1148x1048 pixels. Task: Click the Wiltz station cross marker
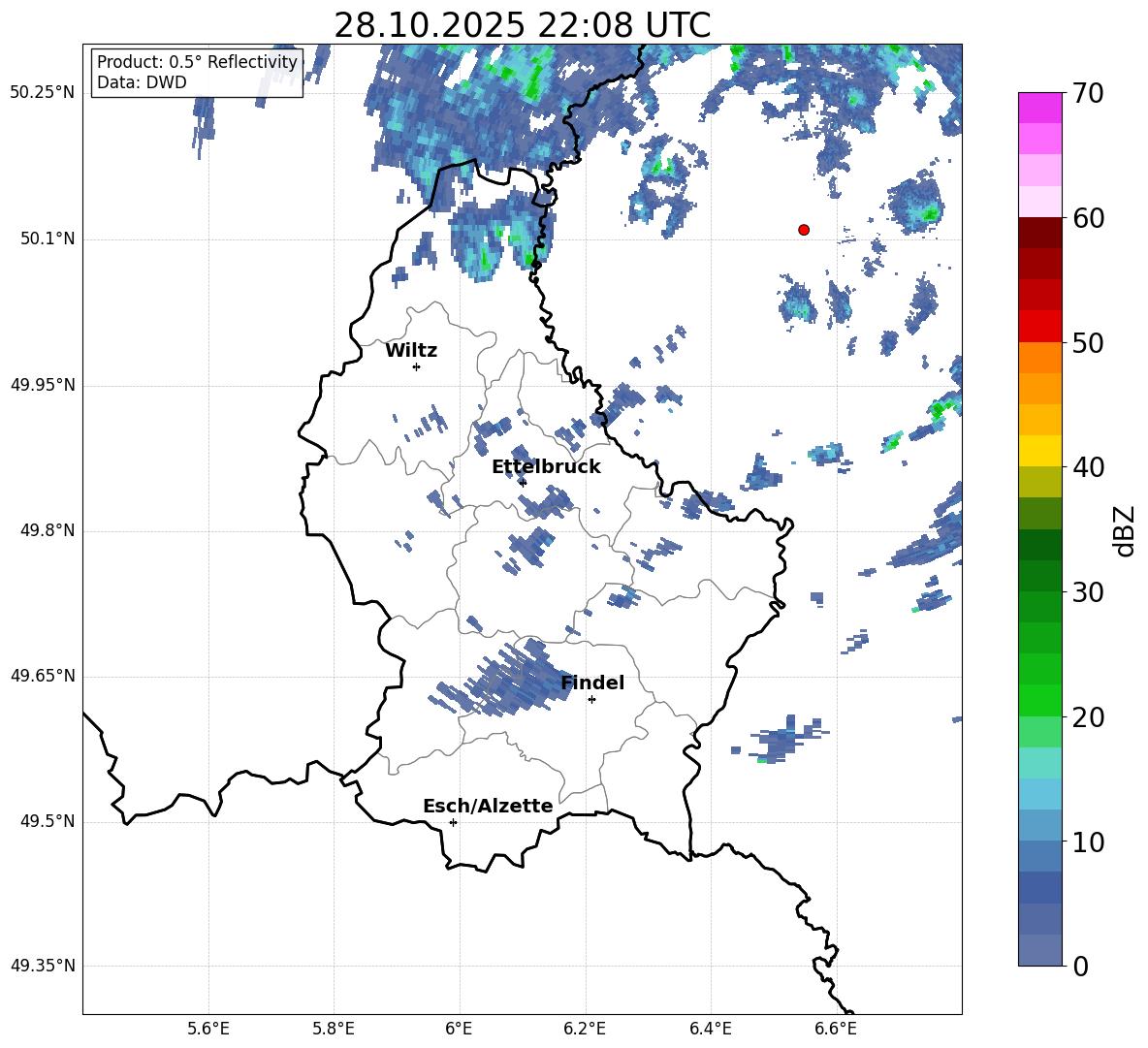point(417,366)
